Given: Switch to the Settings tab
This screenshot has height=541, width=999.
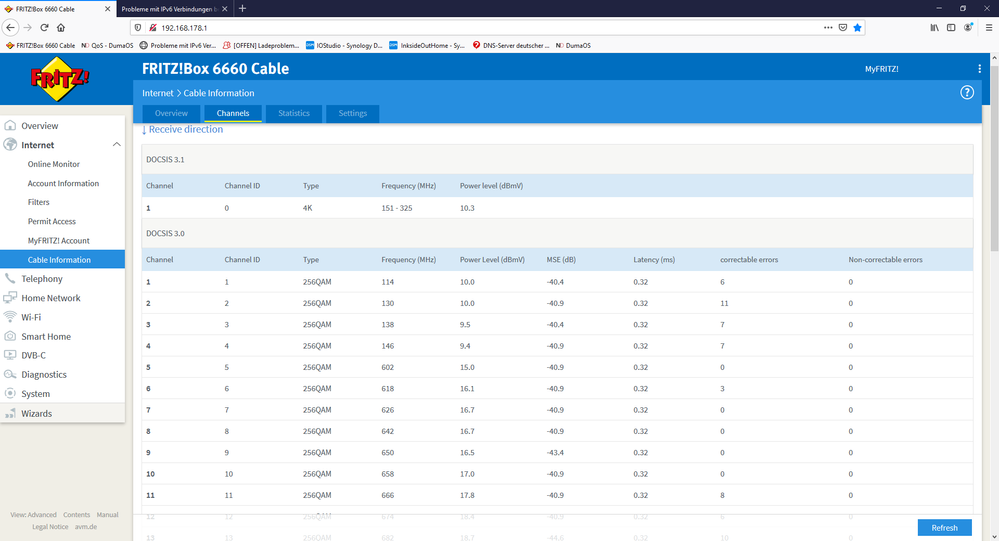Looking at the screenshot, I should pyautogui.click(x=352, y=113).
